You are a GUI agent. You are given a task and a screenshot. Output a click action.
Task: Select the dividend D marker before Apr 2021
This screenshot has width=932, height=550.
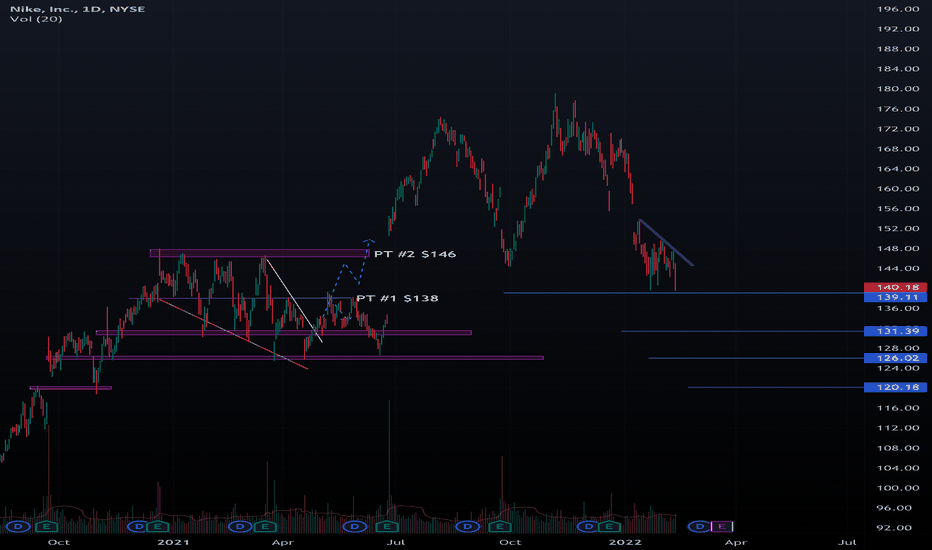coord(240,527)
